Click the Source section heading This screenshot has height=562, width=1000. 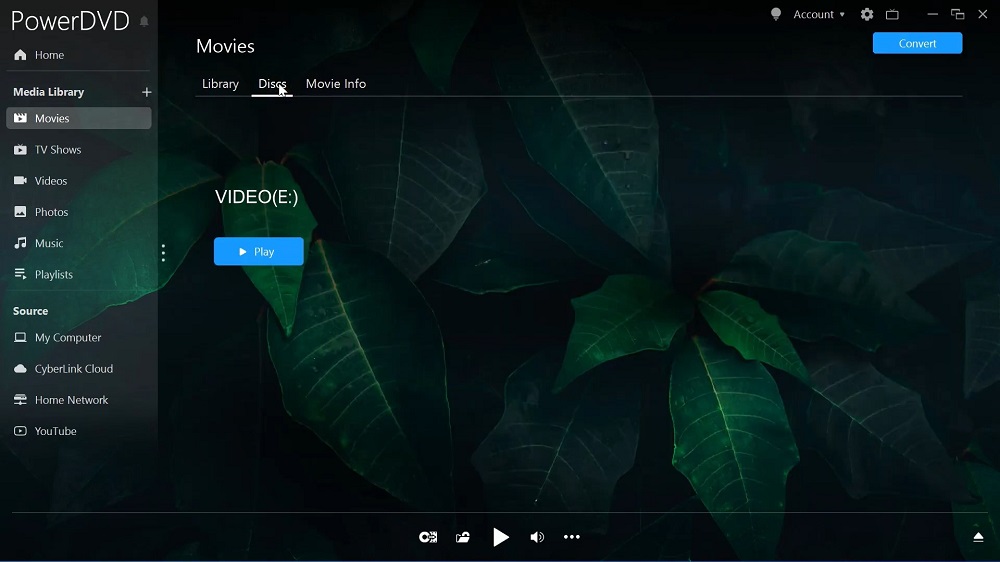30,311
